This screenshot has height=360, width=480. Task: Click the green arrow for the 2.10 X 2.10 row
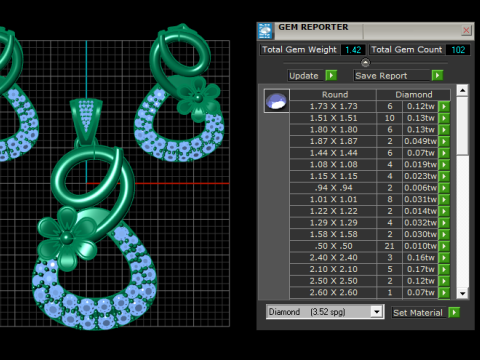point(444,269)
